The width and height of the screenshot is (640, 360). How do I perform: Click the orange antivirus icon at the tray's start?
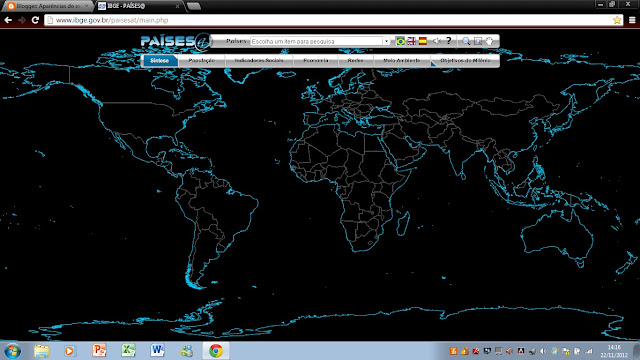pos(453,351)
